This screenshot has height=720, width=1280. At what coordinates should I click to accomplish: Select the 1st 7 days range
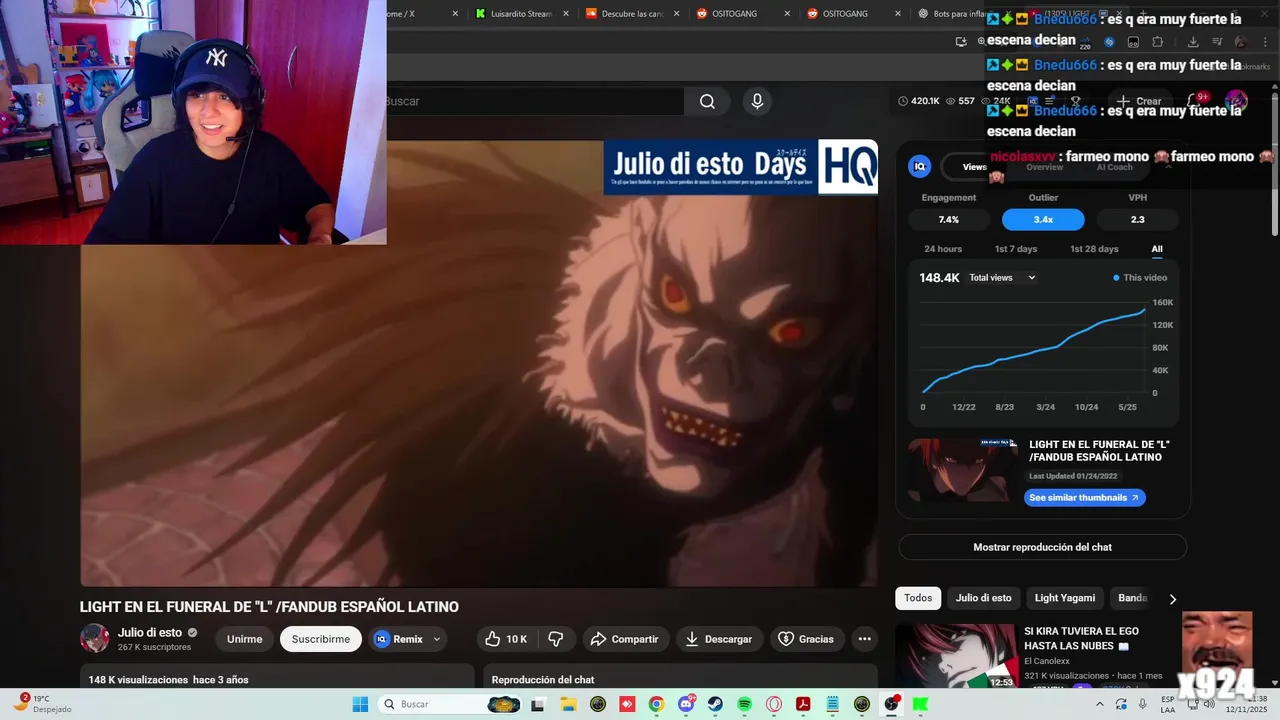[x=1016, y=249]
